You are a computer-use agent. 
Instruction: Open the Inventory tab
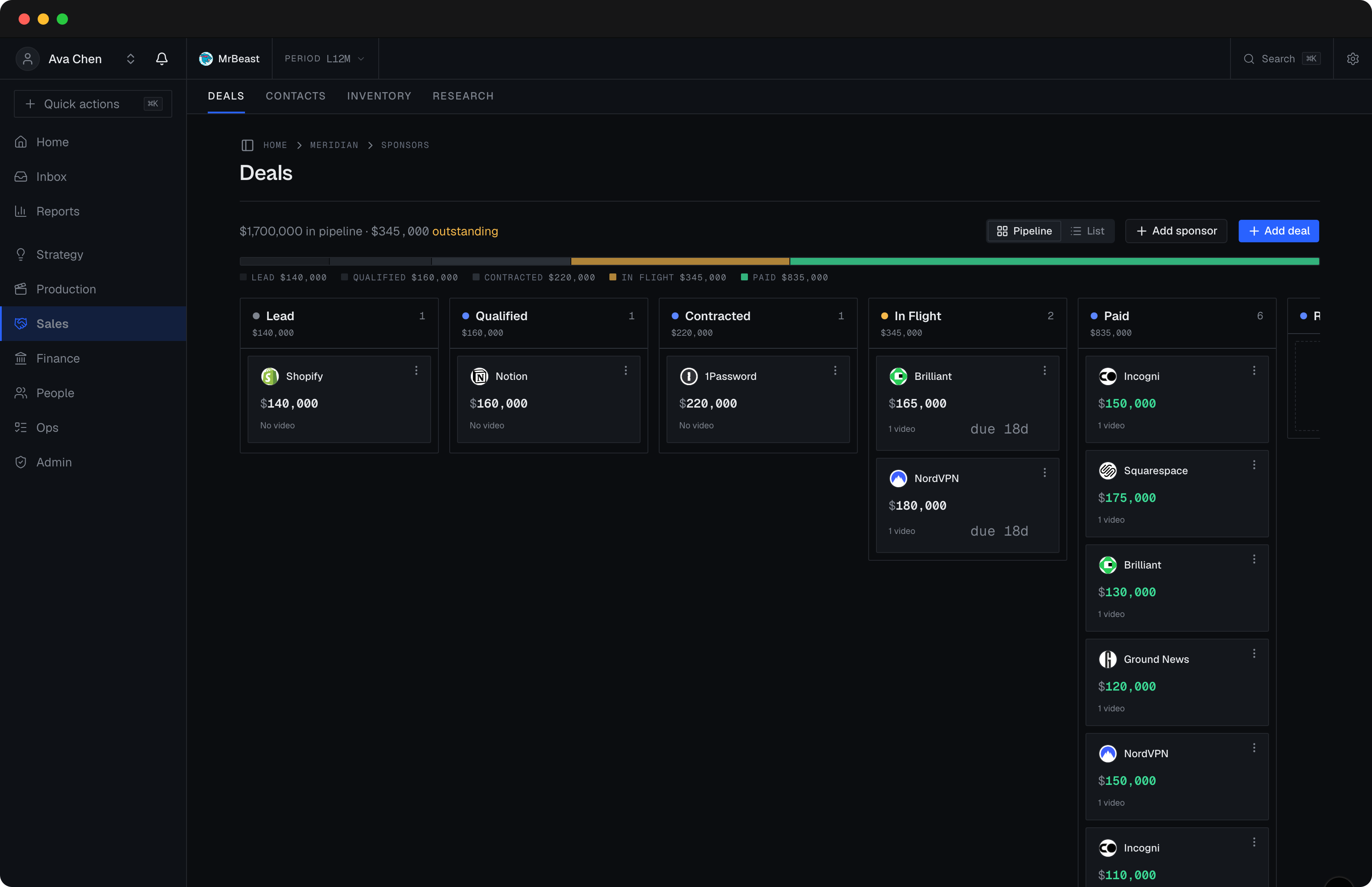coord(379,96)
